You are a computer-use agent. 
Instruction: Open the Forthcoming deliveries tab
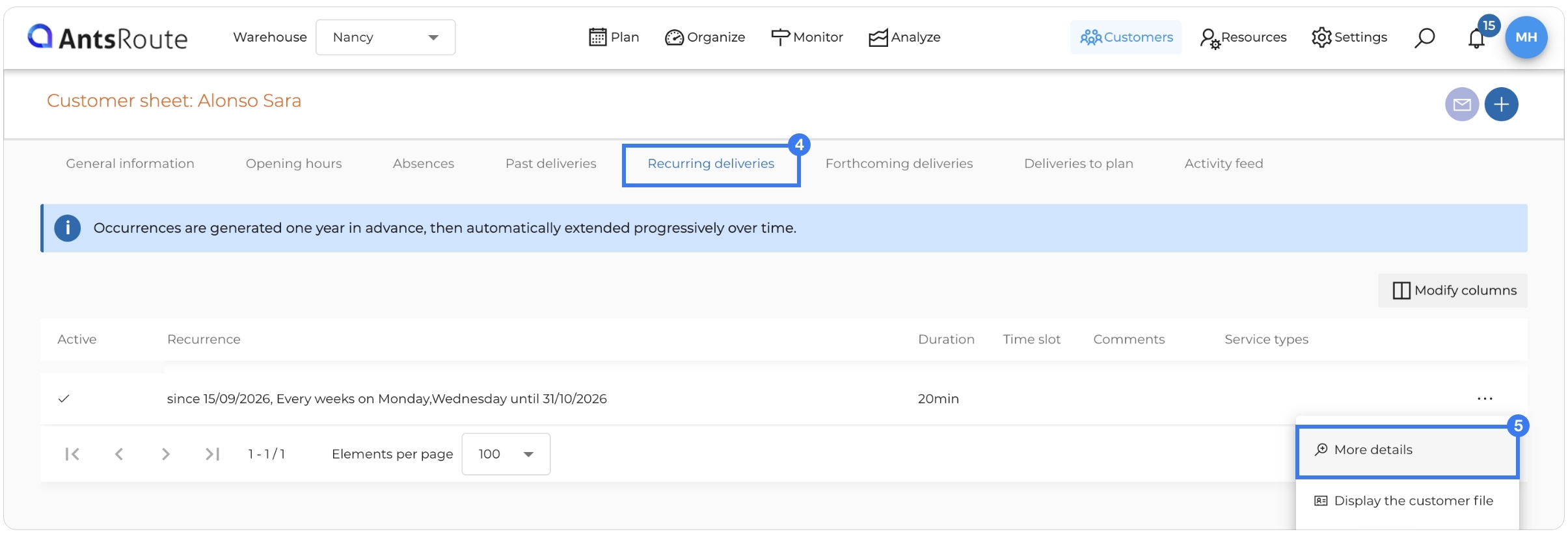coord(899,163)
